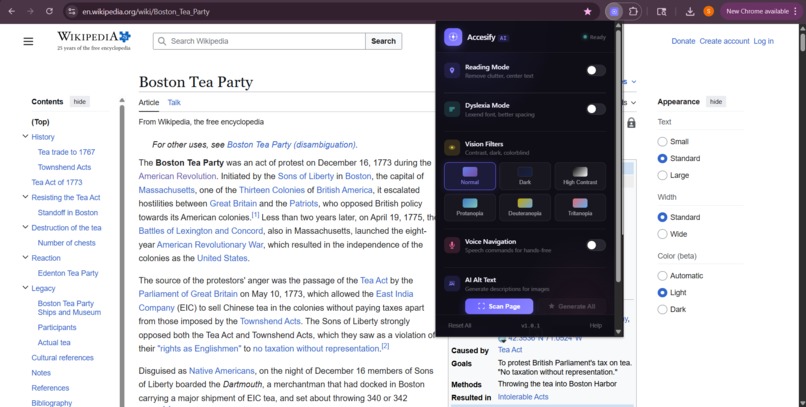Open the Chrome downloads icon

tap(690, 11)
